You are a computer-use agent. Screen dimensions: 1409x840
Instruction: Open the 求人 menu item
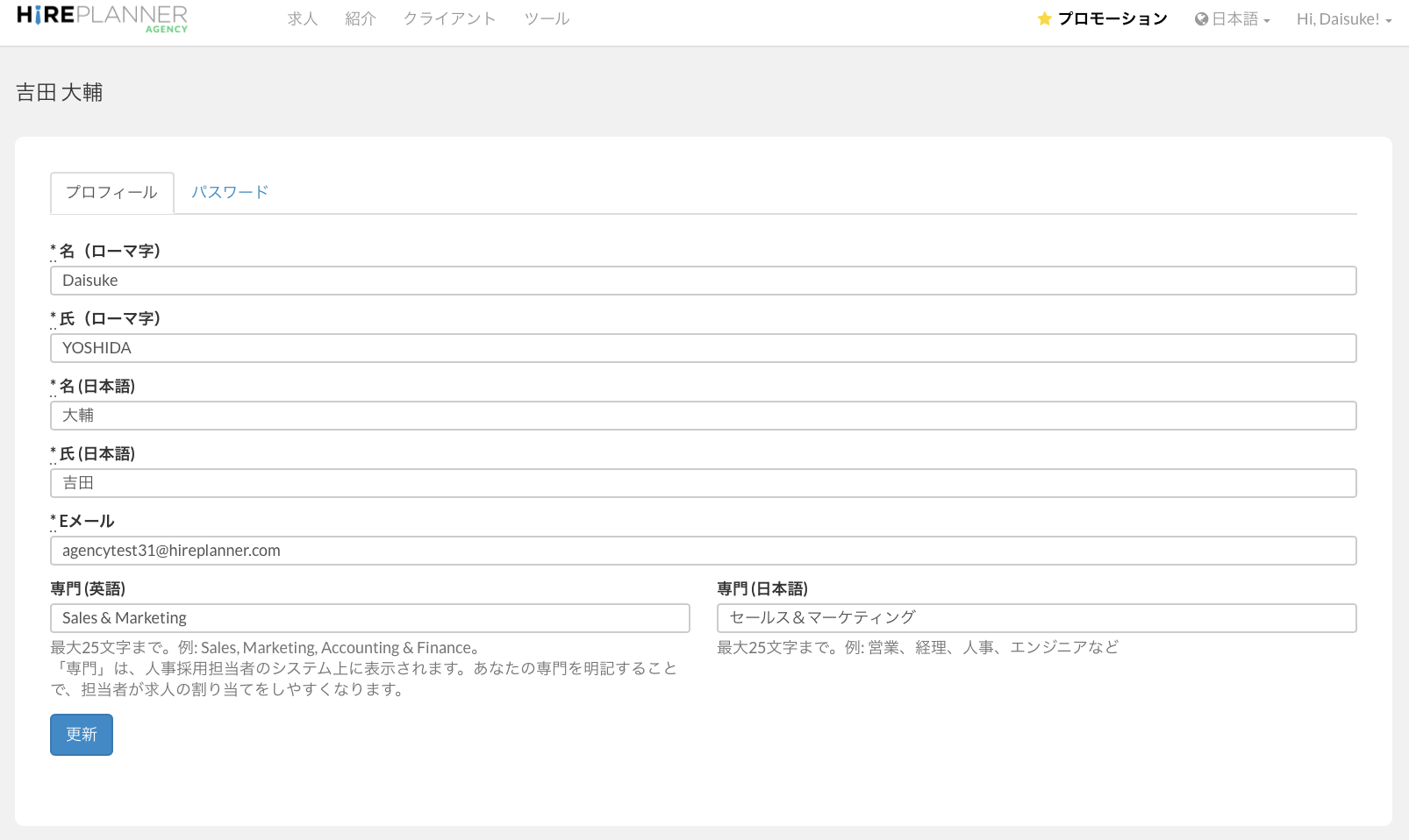tap(302, 19)
